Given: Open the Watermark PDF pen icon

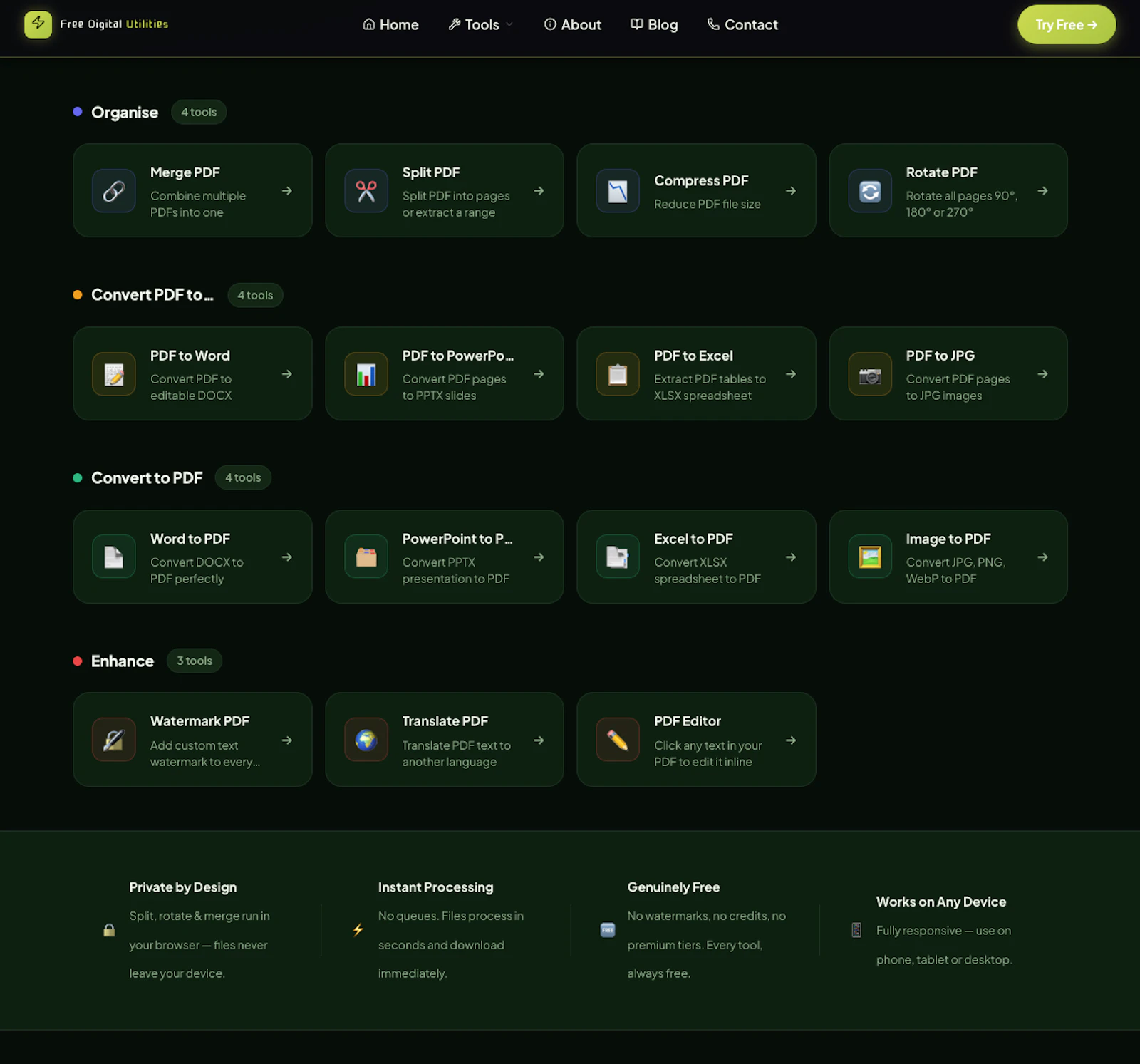Looking at the screenshot, I should tap(114, 740).
